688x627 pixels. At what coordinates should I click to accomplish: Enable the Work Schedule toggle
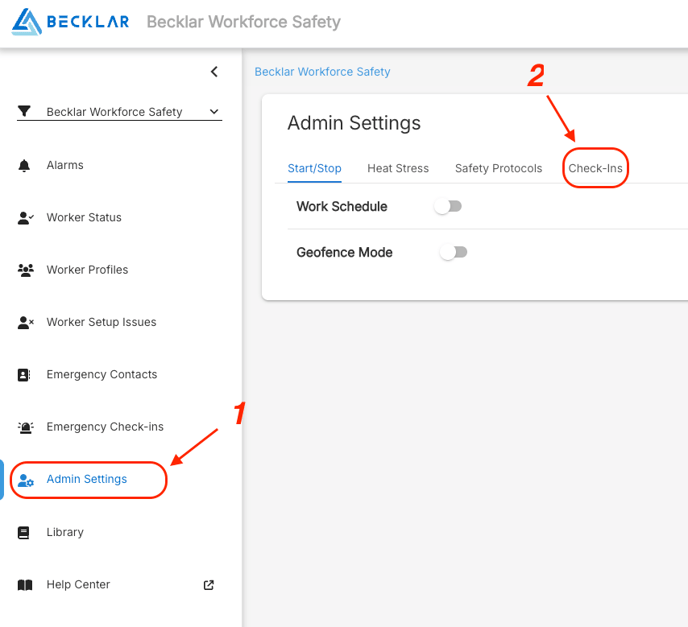[x=449, y=207]
